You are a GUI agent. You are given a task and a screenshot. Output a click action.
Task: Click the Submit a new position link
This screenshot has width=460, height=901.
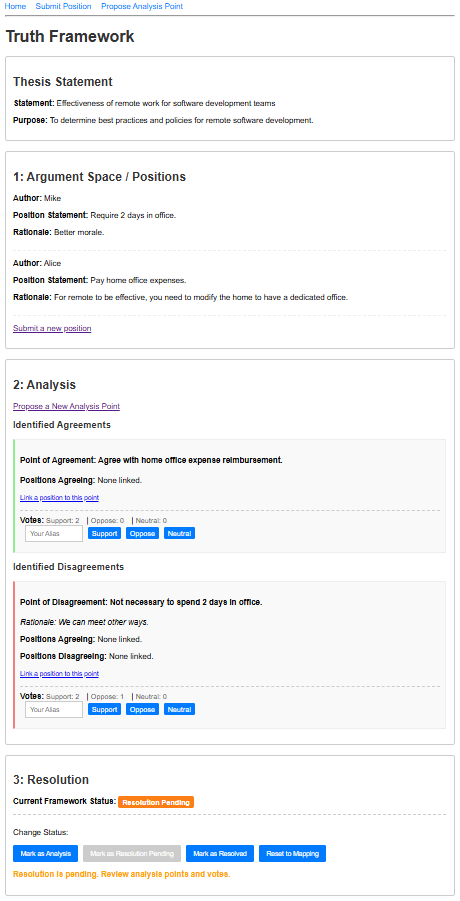pos(52,328)
